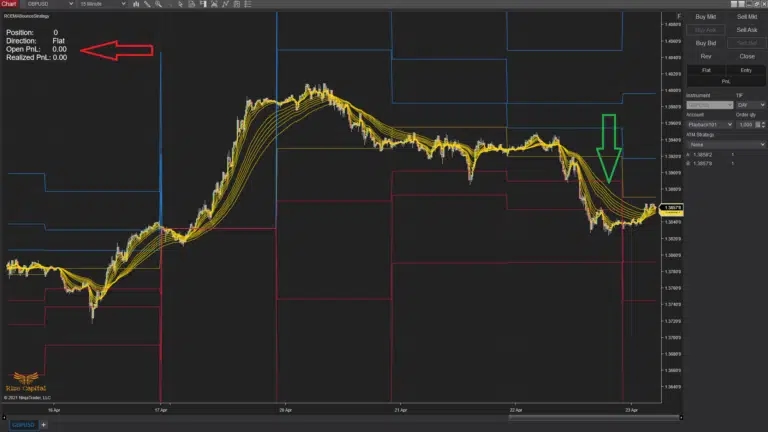This screenshot has height=432, width=768.
Task: Click the Buy Mkt button
Action: point(705,17)
